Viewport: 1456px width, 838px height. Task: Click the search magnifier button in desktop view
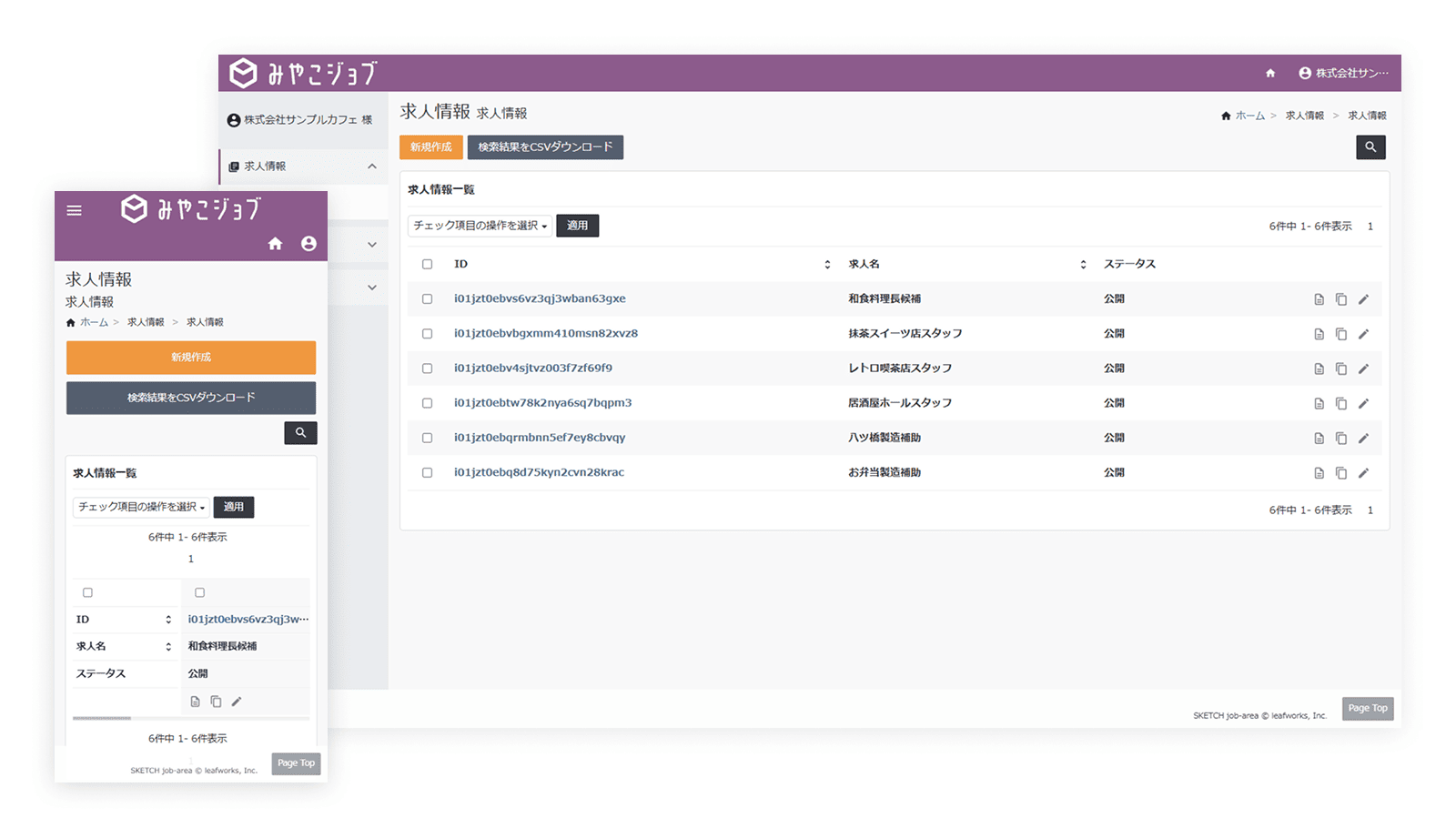[1370, 147]
